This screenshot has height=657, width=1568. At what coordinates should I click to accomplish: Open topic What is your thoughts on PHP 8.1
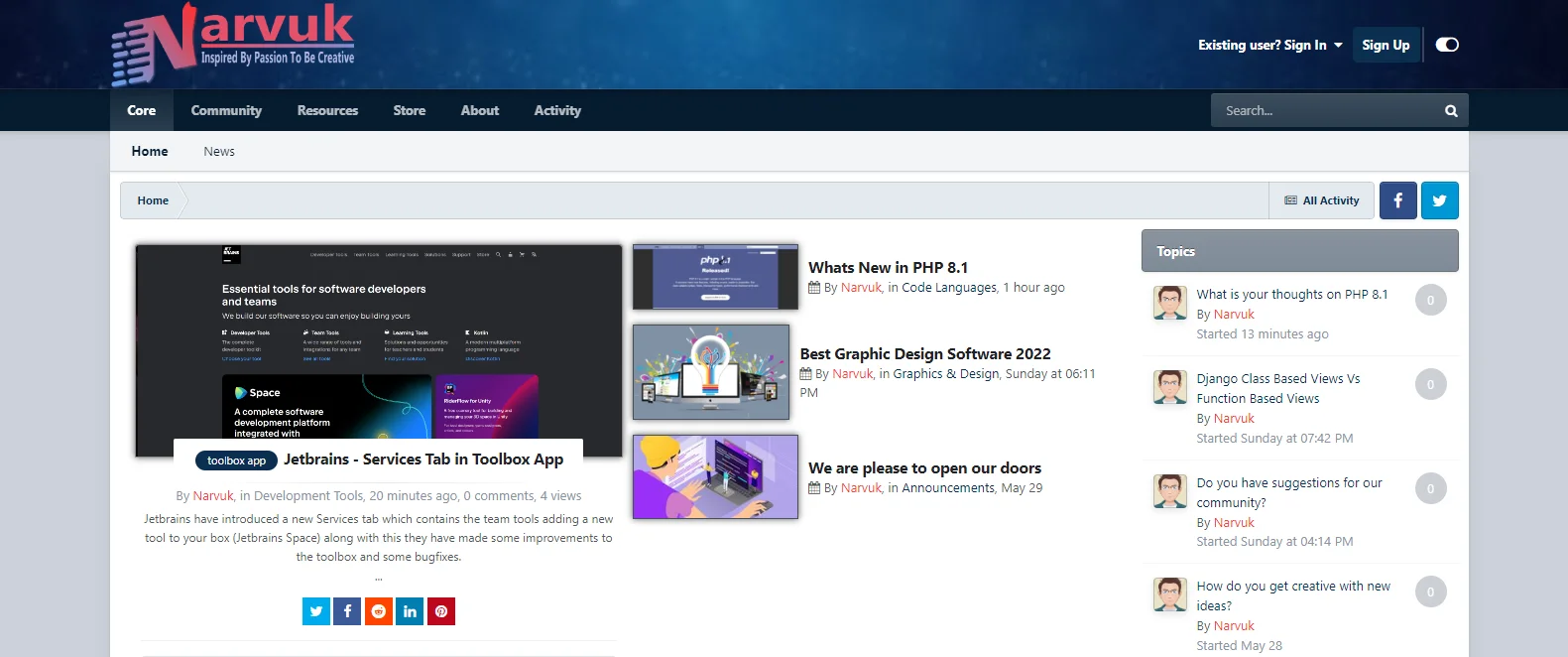[x=1292, y=295]
